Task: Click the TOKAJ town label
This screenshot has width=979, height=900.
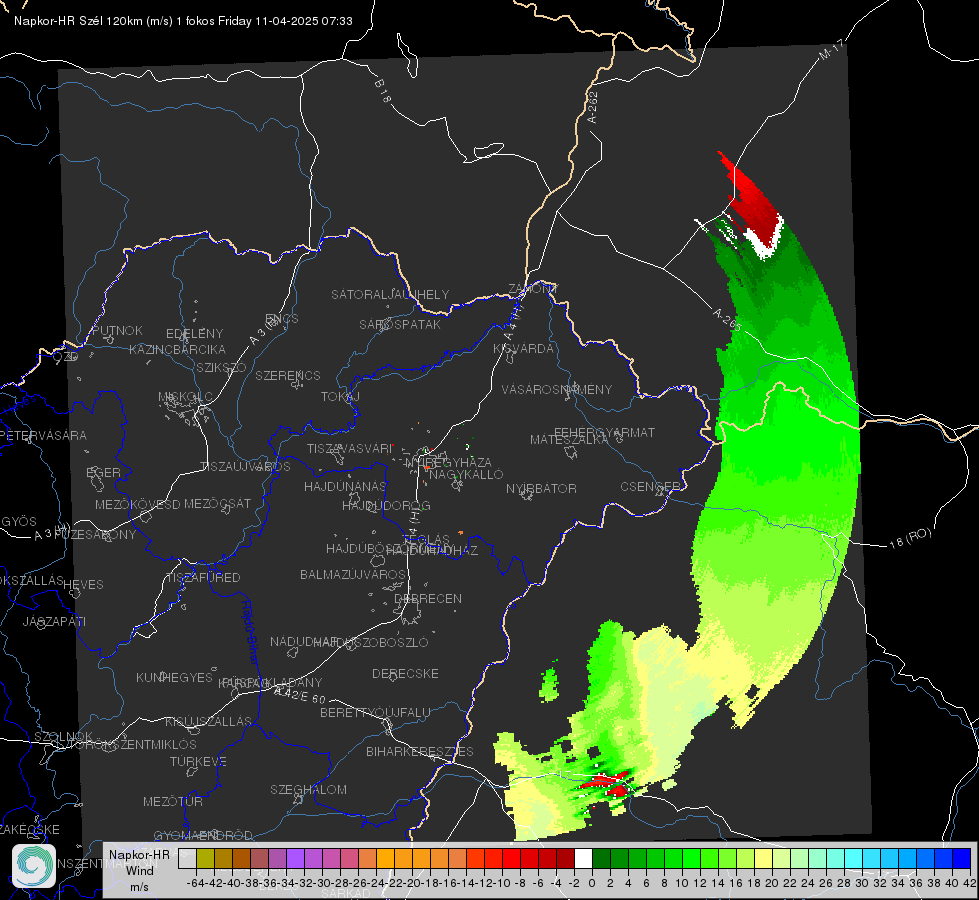Action: tap(340, 397)
